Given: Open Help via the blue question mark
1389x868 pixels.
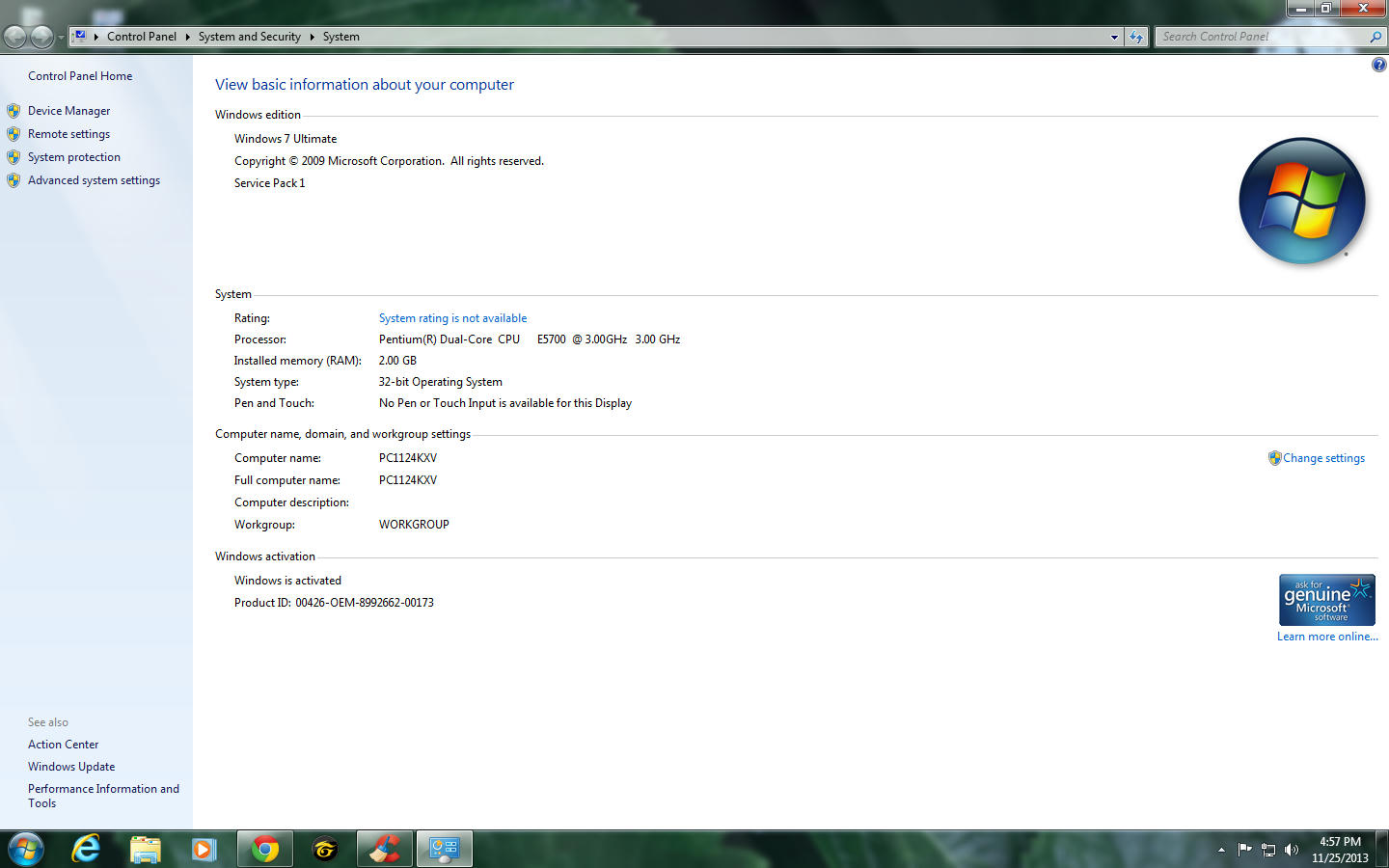Looking at the screenshot, I should [x=1378, y=65].
